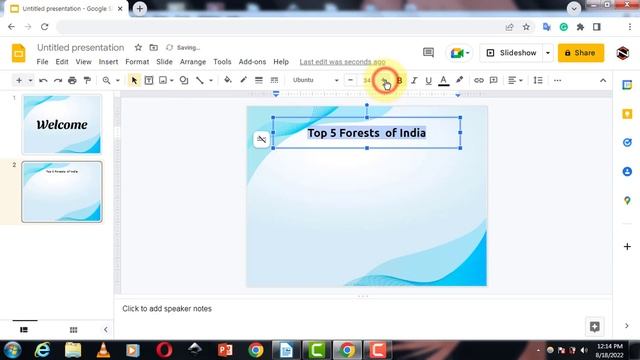Select the Top 5 Forests slide thumbnail
The height and width of the screenshot is (360, 640).
(x=62, y=192)
